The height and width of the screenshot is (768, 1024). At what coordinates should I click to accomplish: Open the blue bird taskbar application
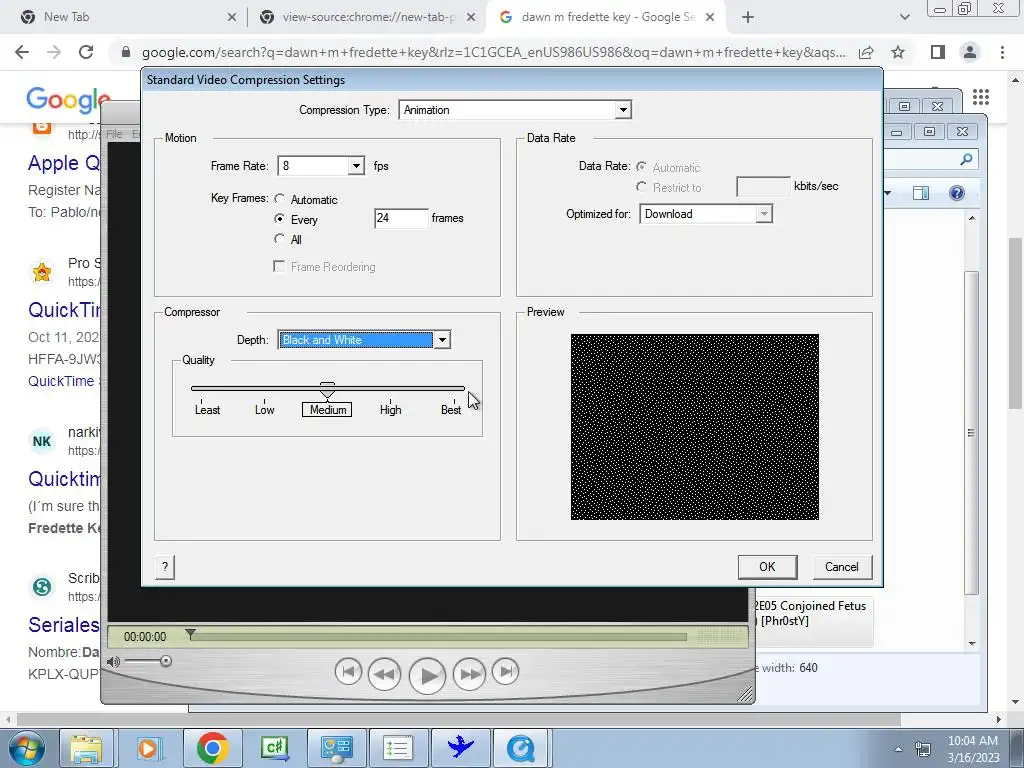coord(461,748)
